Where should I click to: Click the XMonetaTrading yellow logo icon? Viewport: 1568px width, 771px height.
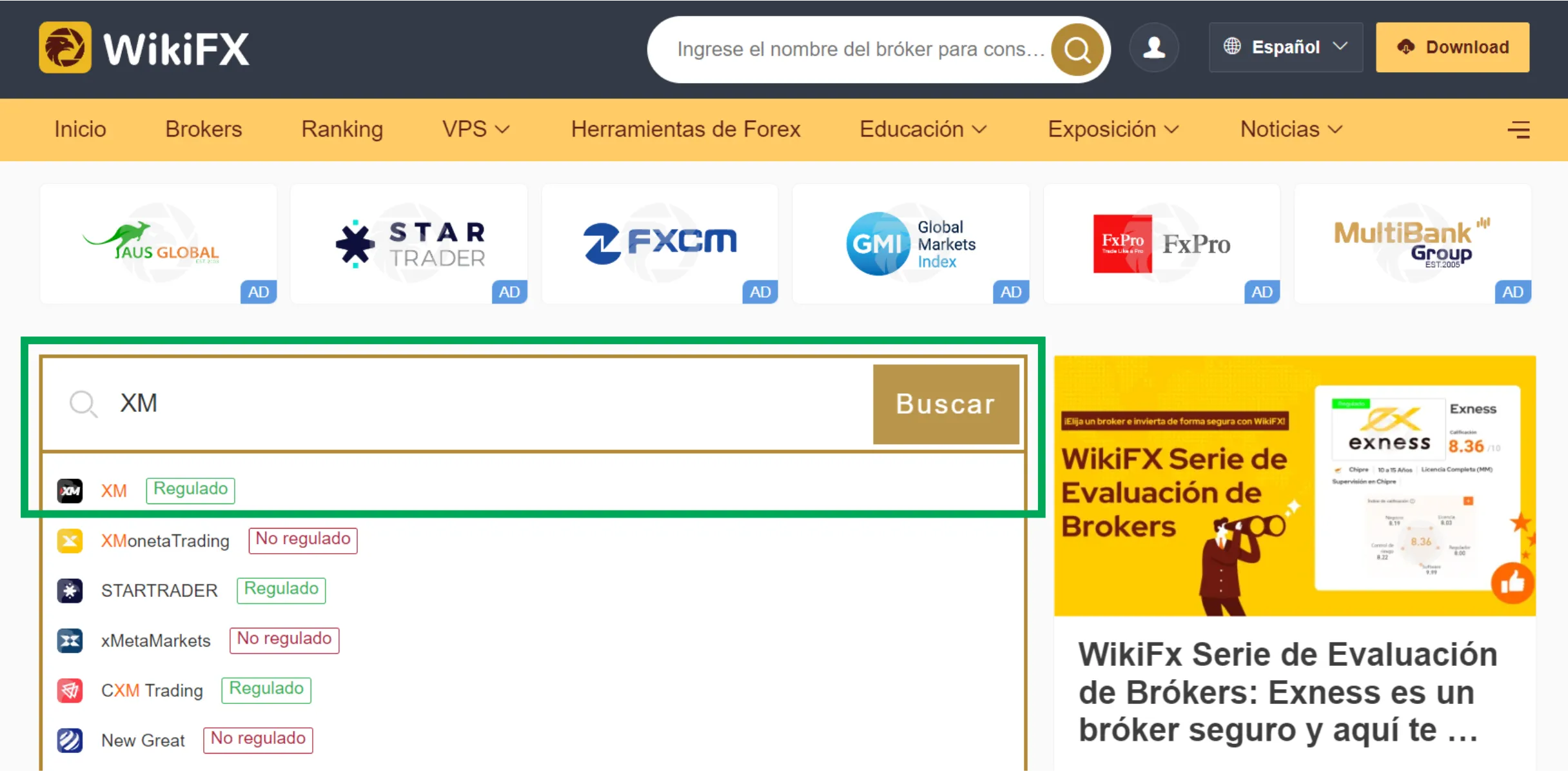pyautogui.click(x=70, y=540)
